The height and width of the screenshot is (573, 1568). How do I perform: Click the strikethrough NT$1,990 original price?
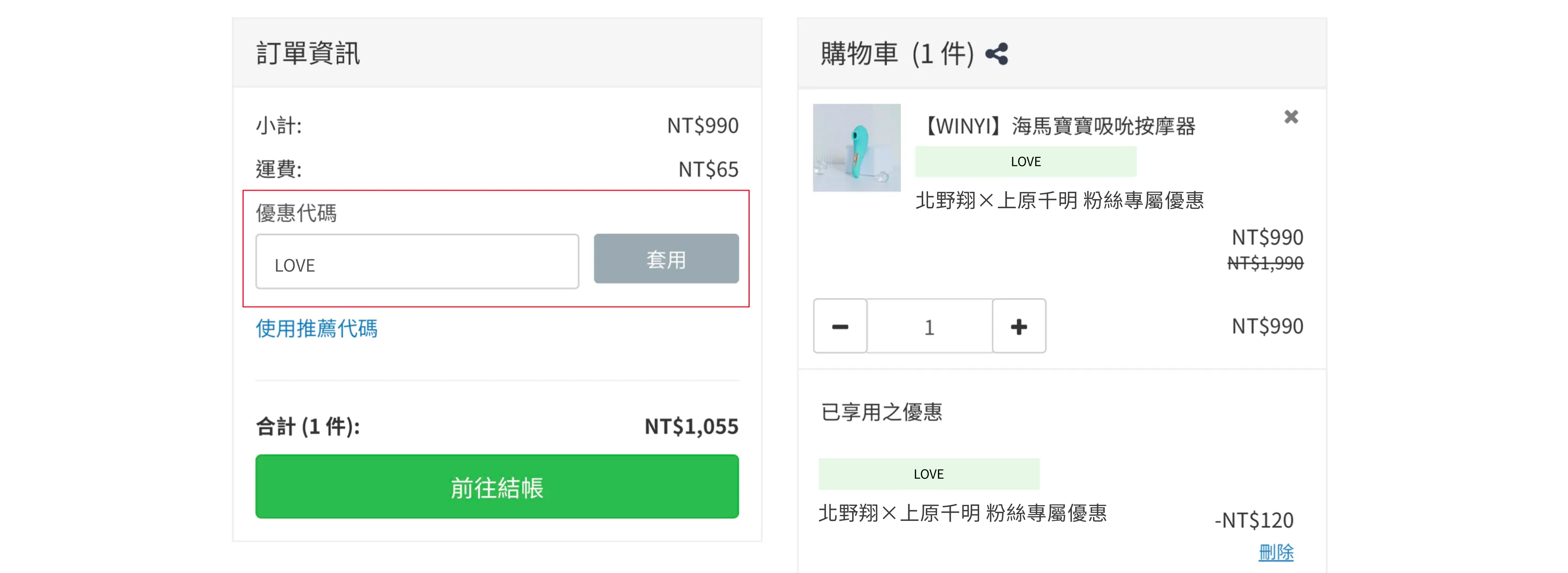coord(1265,263)
